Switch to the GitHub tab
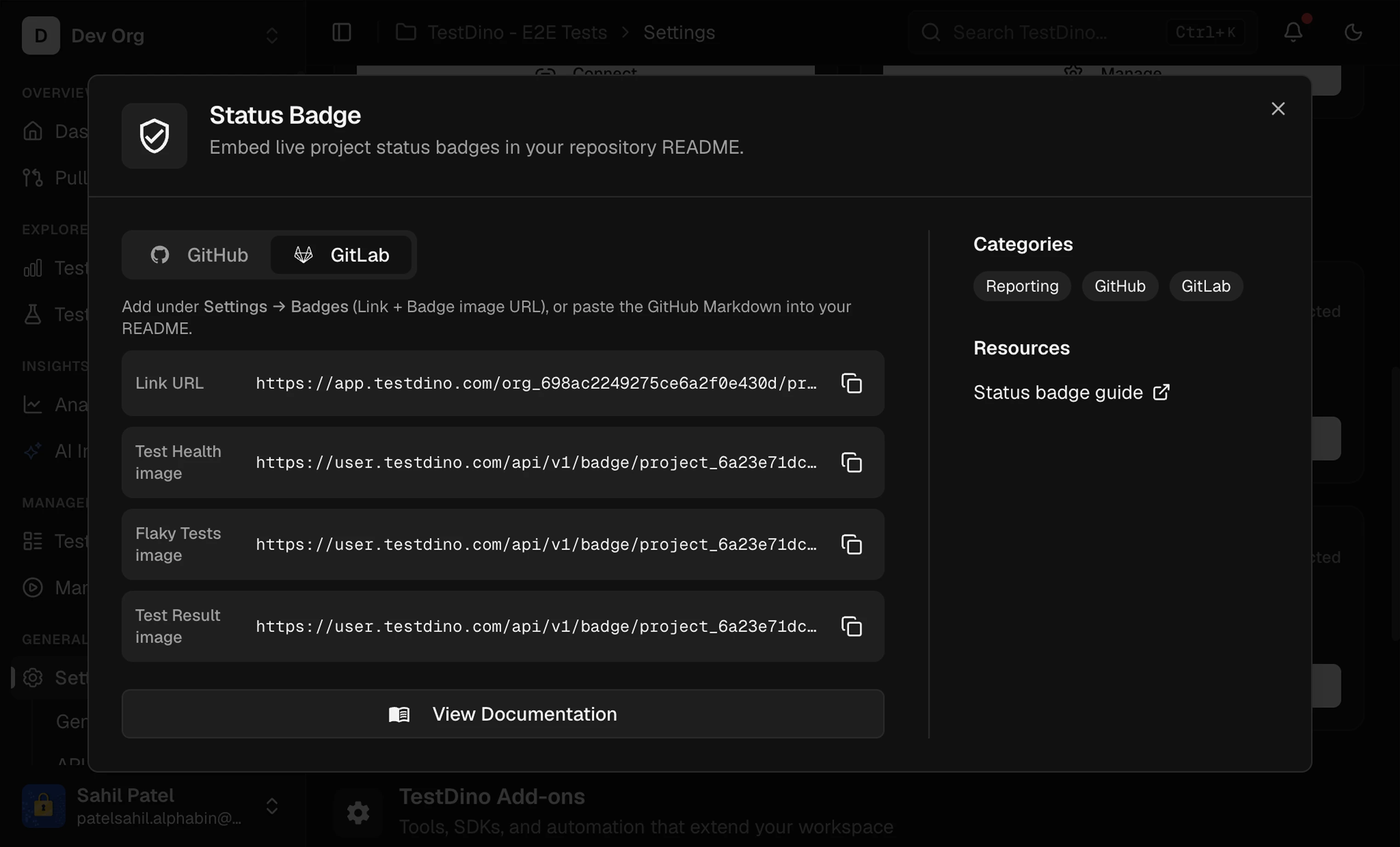 pos(199,255)
